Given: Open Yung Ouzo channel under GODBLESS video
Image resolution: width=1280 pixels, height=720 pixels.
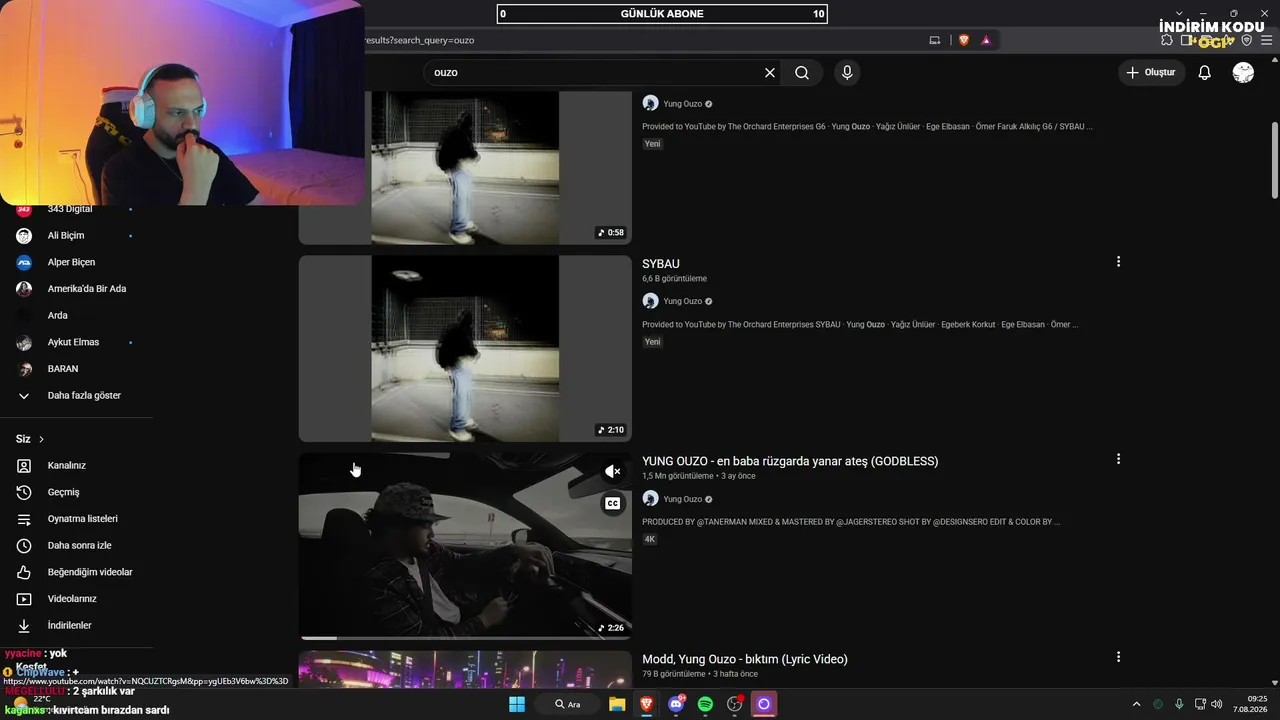Looking at the screenshot, I should 683,499.
